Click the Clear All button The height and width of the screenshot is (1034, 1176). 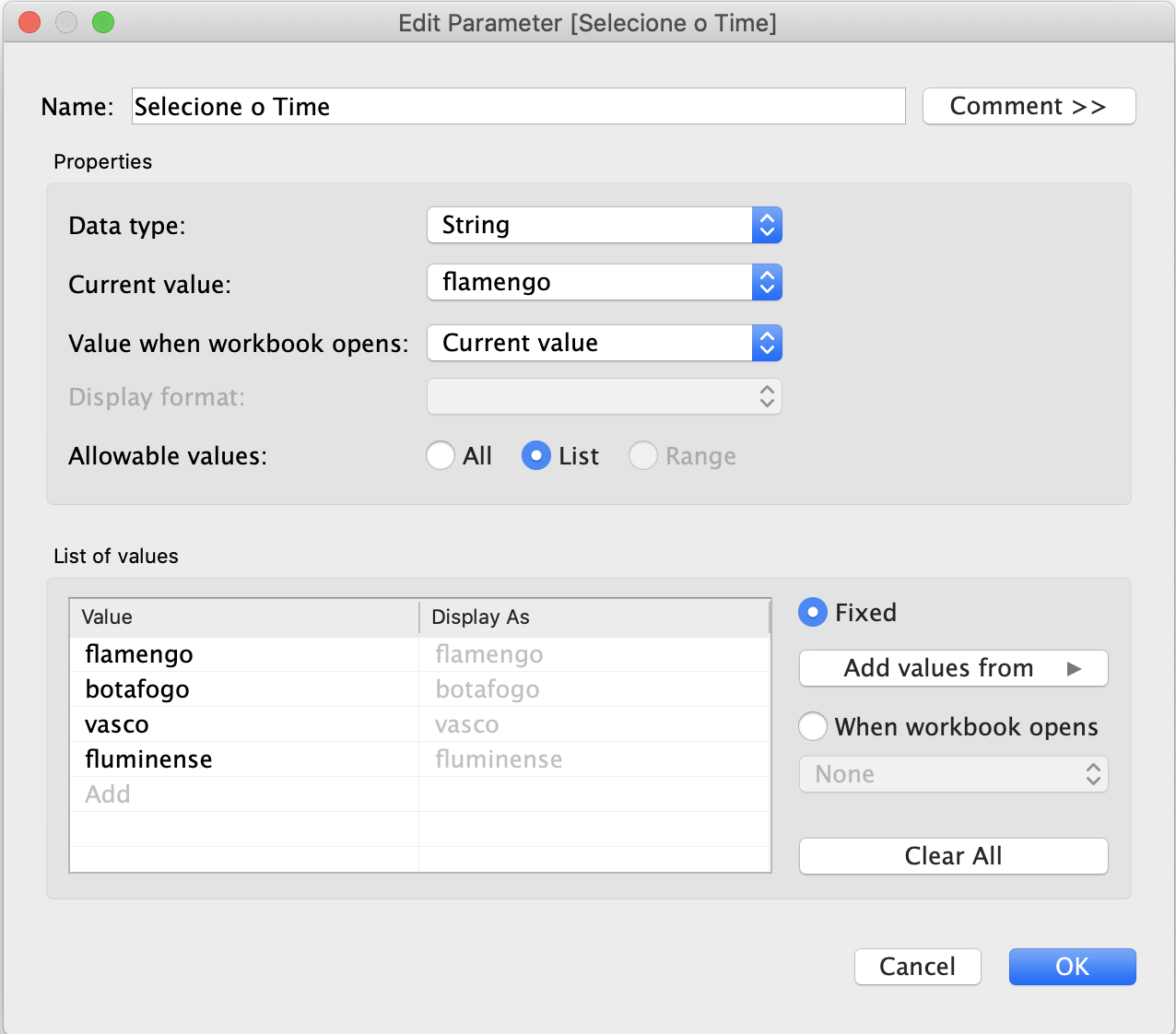[953, 856]
